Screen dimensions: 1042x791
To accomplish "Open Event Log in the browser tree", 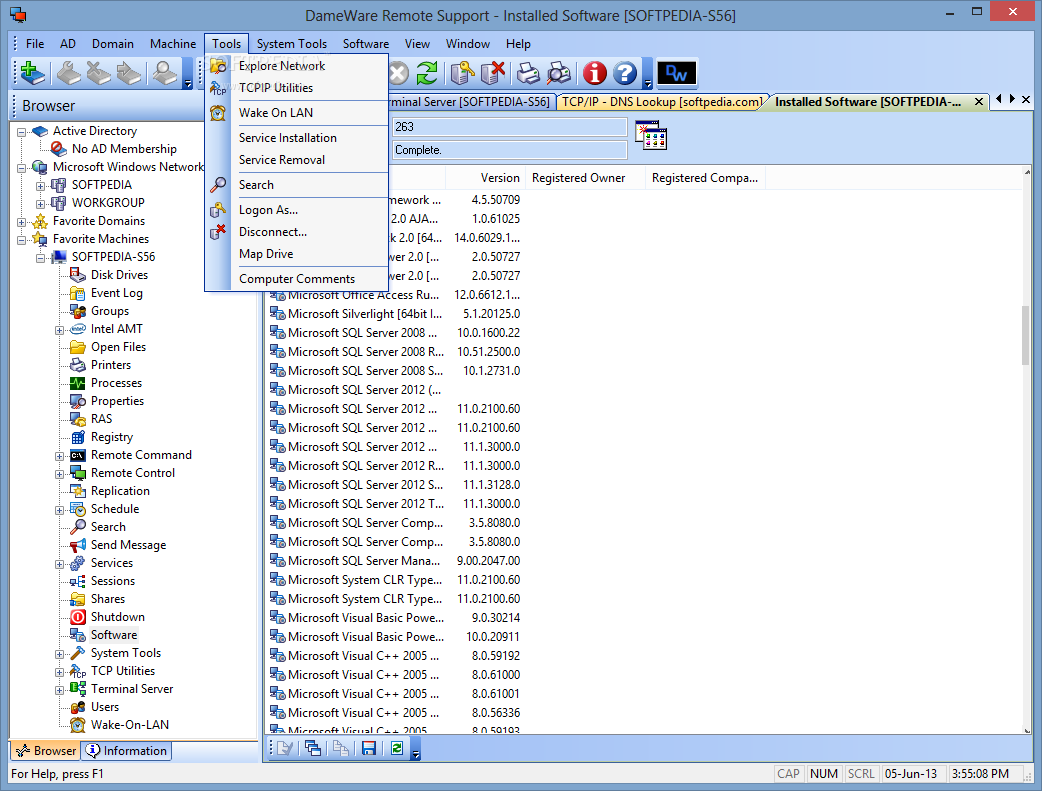I will [116, 292].
